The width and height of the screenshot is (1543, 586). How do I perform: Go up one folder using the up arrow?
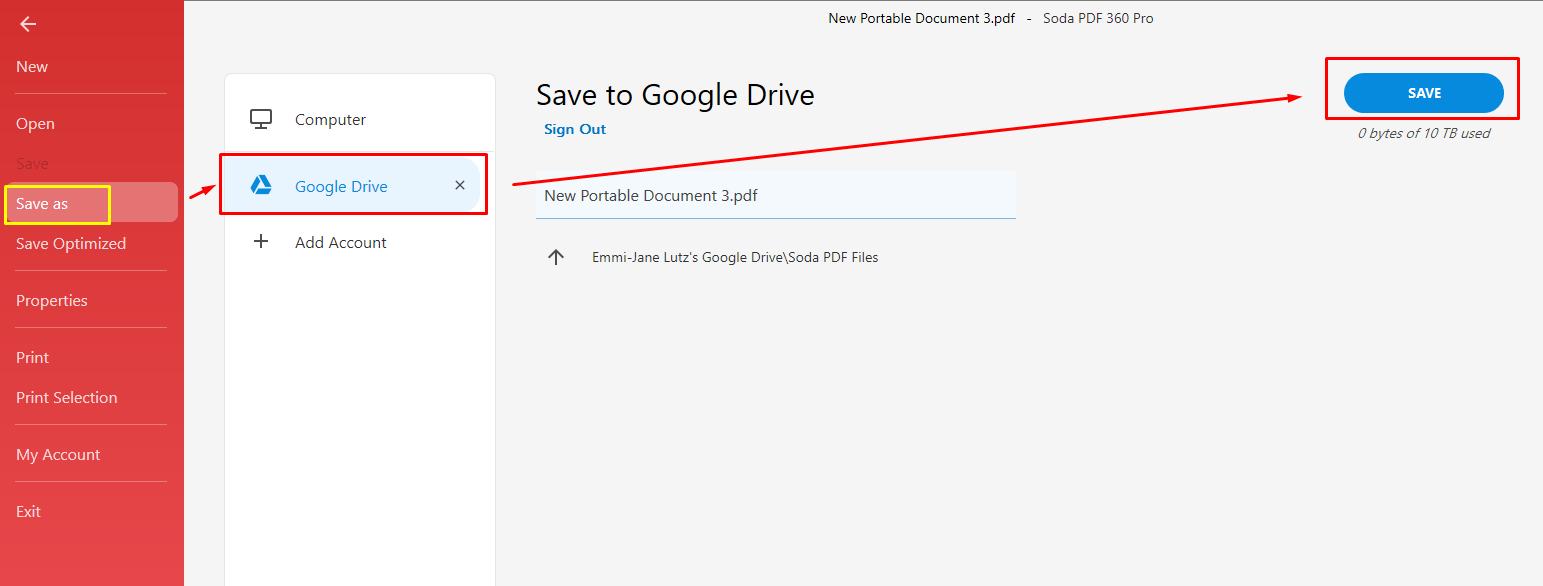(556, 257)
